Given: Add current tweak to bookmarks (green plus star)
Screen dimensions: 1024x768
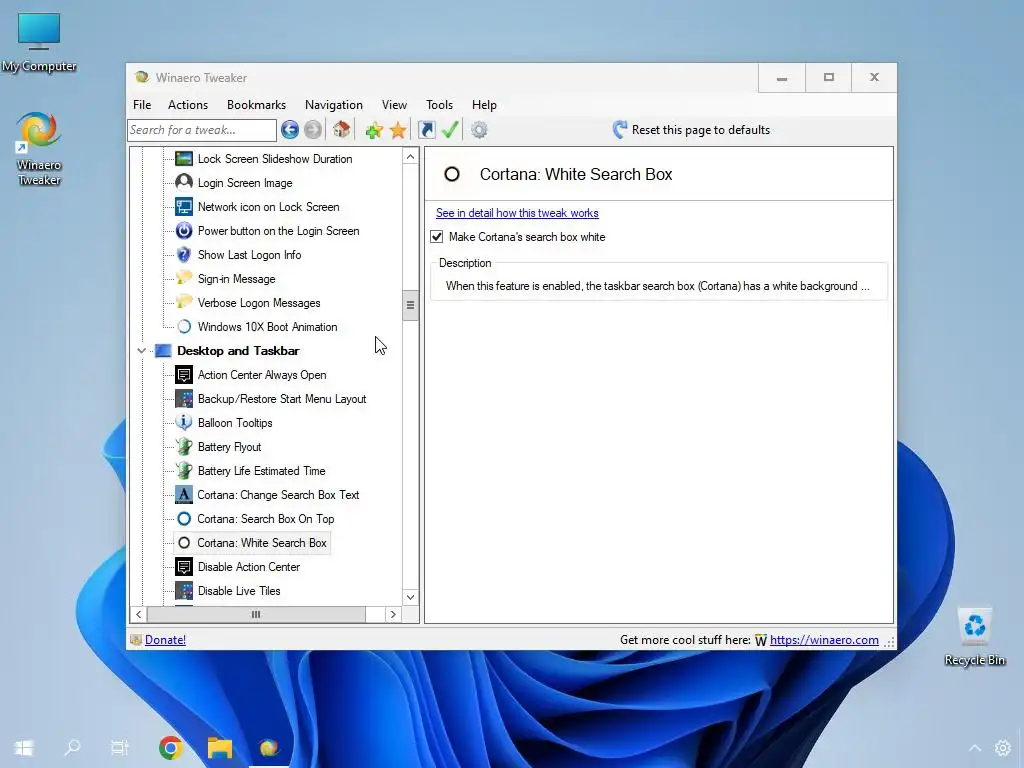Looking at the screenshot, I should tap(374, 130).
